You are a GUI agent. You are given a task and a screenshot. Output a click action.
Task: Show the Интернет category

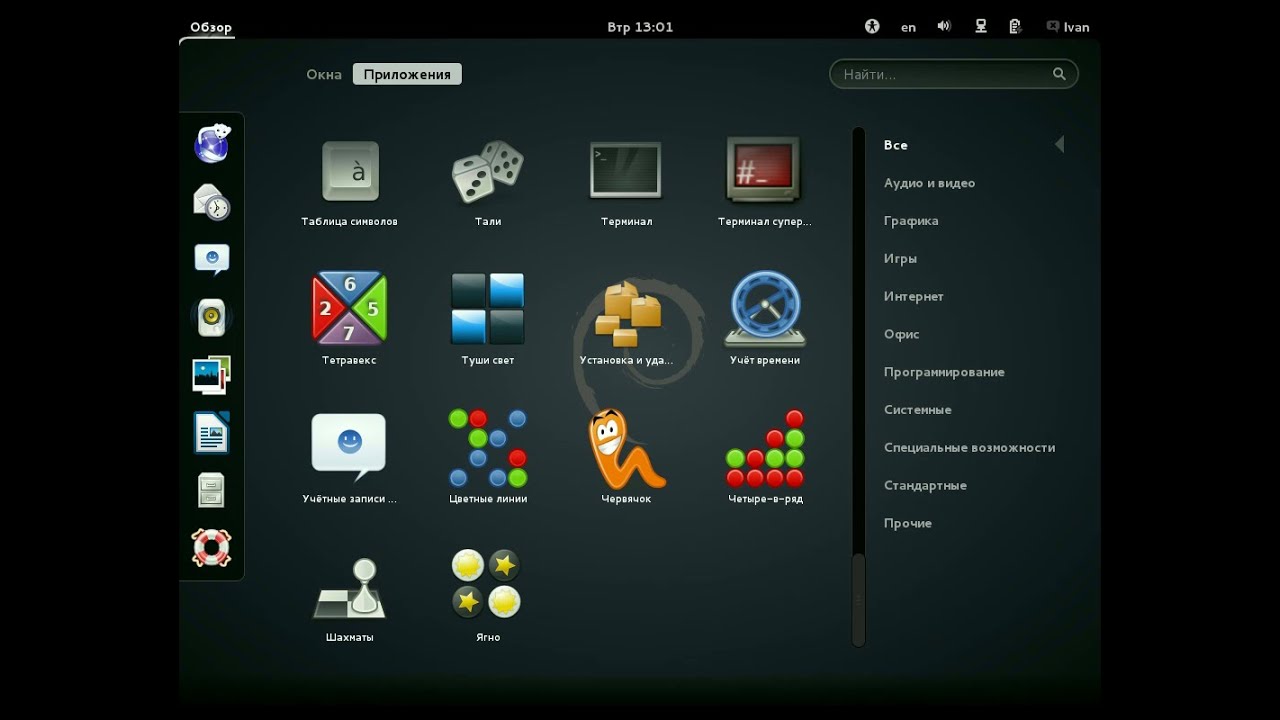tap(914, 297)
